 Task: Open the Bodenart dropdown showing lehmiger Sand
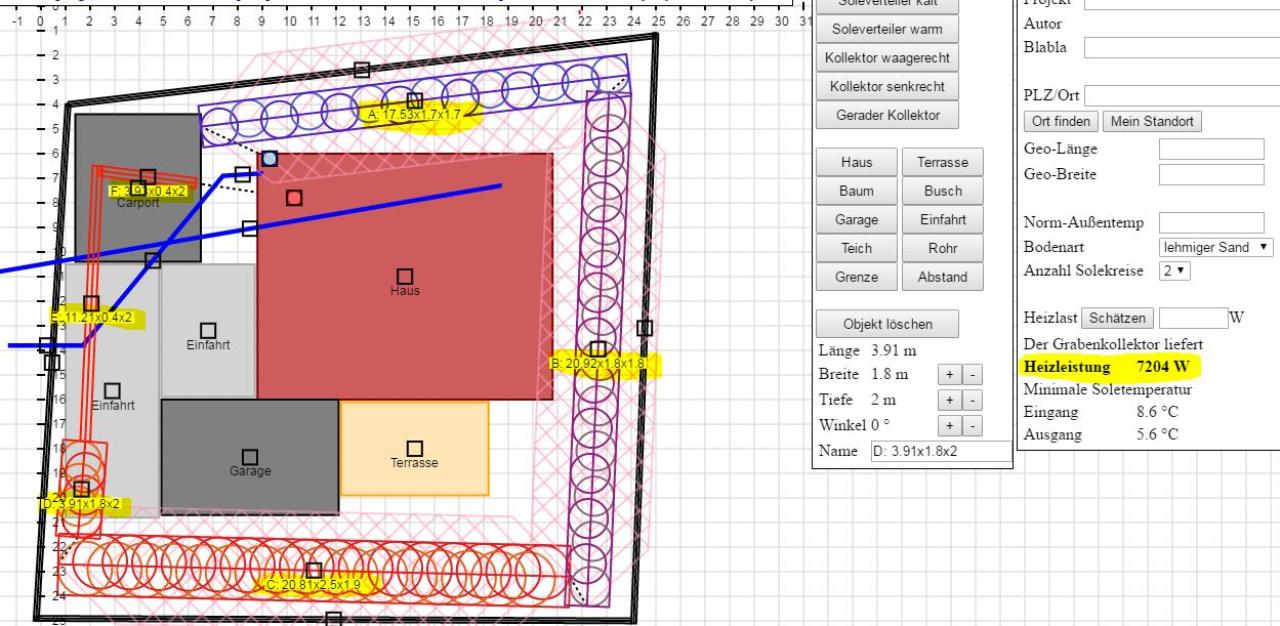[1218, 246]
